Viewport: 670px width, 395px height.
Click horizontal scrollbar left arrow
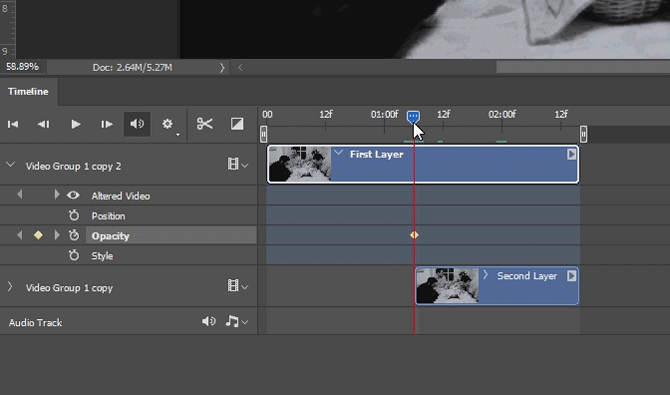240,67
